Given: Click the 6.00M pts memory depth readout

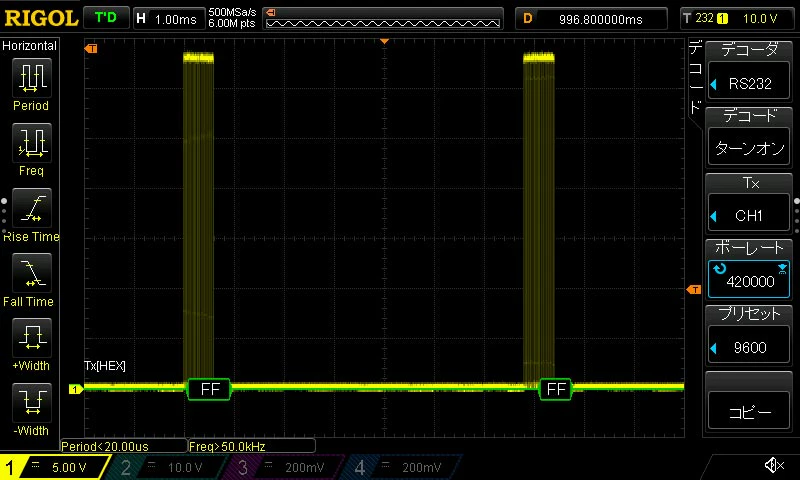Looking at the screenshot, I should pyautogui.click(x=232, y=23).
